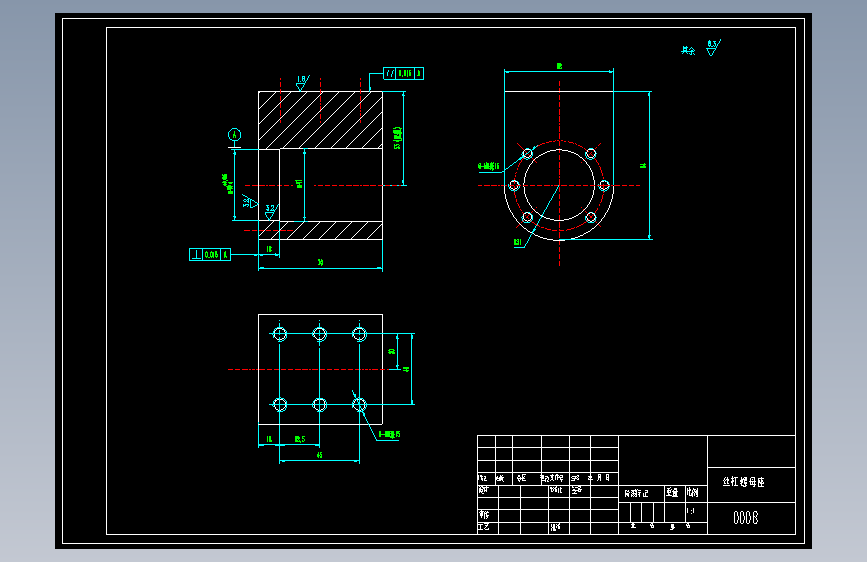Viewport: 867px width, 562px height.
Task: Click the horizontal 3.2 roughness symbol in bore
Action: [249, 201]
